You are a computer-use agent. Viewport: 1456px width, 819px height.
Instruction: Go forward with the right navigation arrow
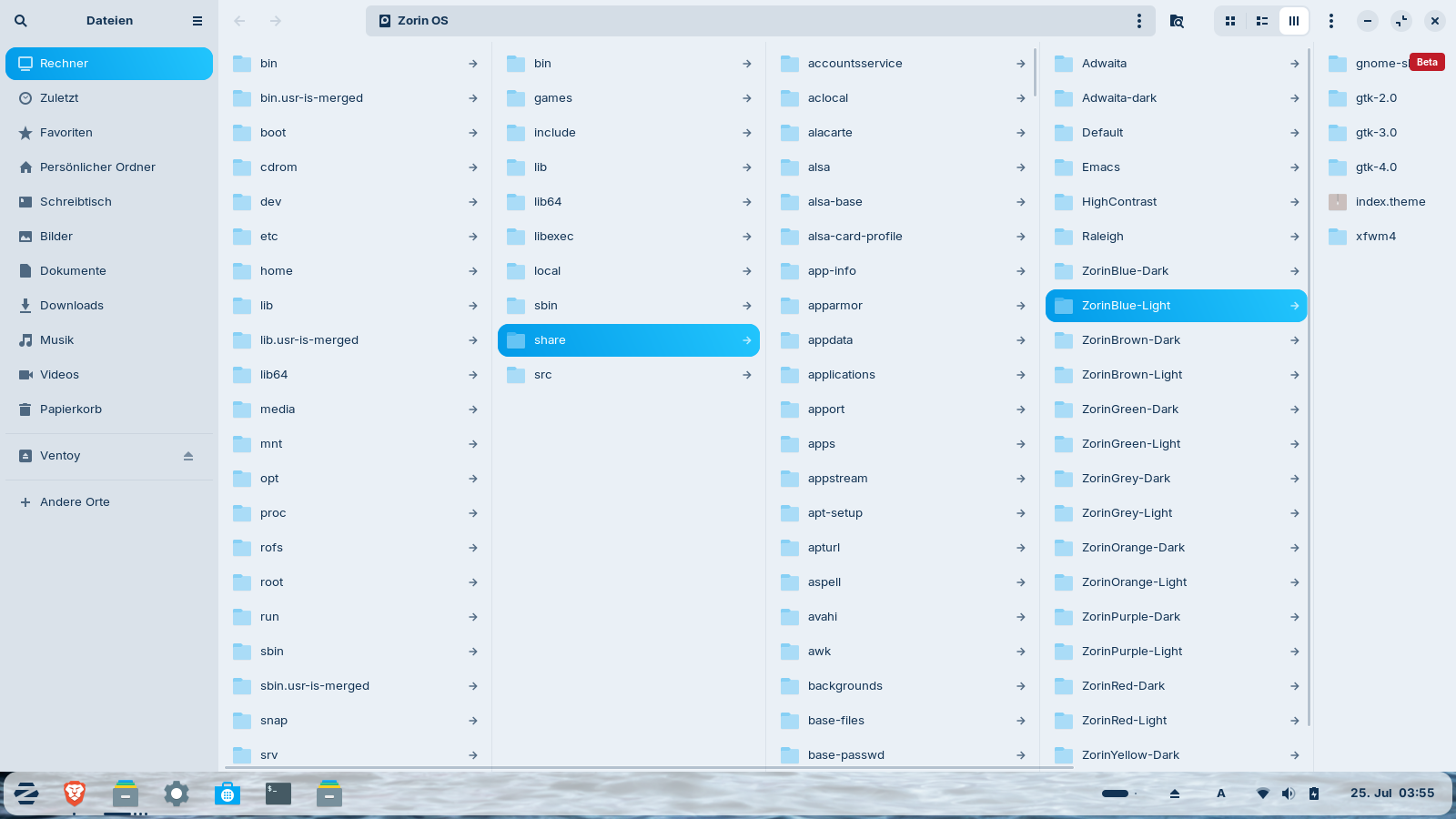click(276, 21)
